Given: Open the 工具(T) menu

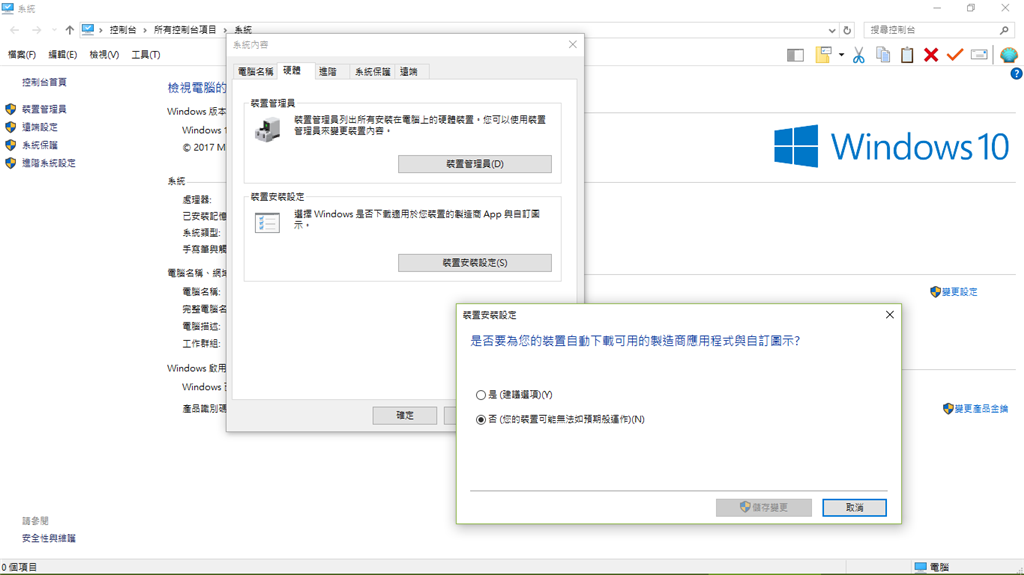Looking at the screenshot, I should 146,55.
